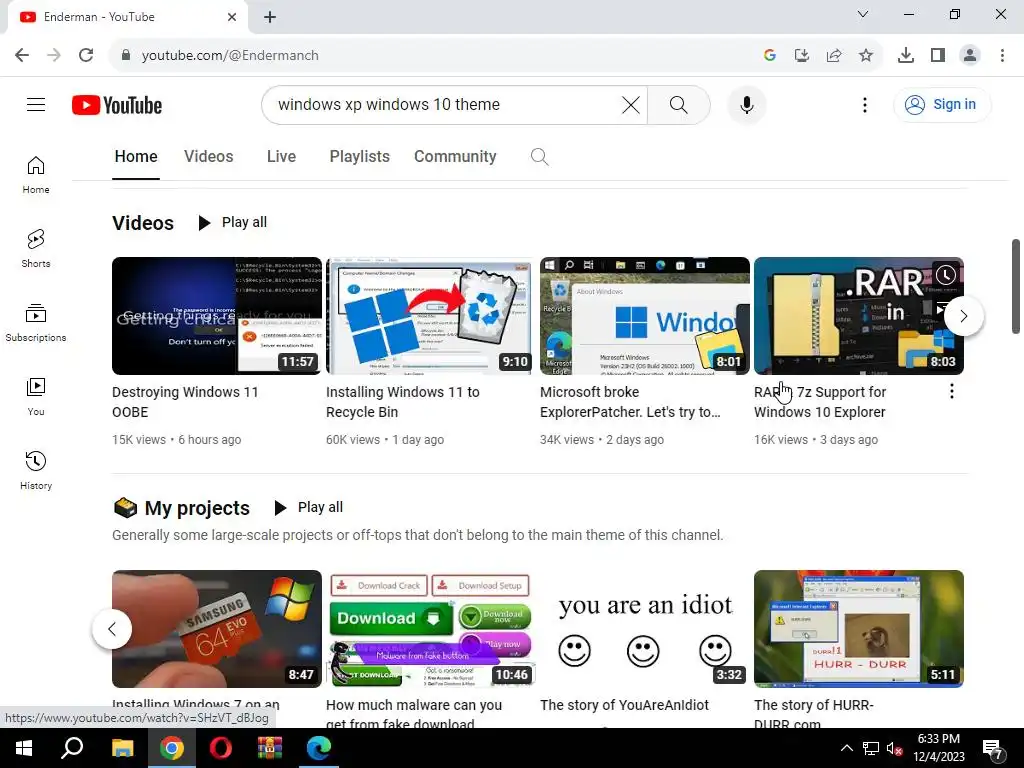Open Installing Windows 11 to Recycle Bin title
Image resolution: width=1024 pixels, height=768 pixels.
402,402
